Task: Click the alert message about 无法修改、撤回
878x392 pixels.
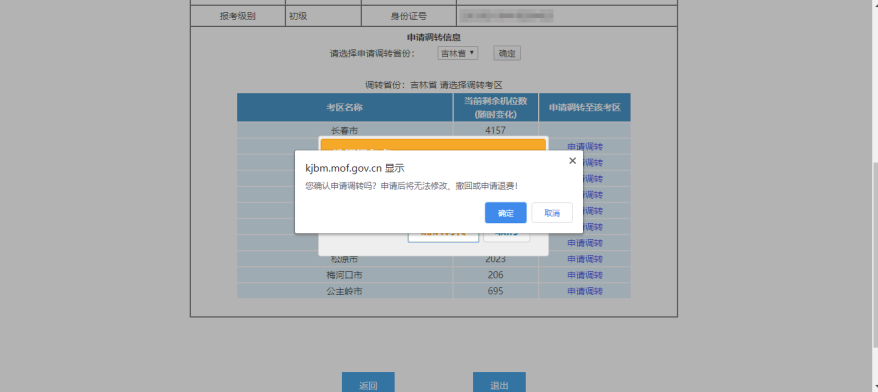Action: (412, 185)
